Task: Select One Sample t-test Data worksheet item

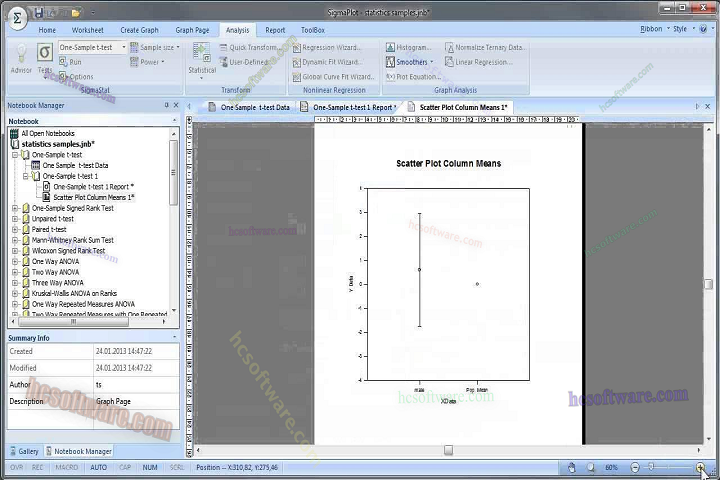Action: coord(70,165)
